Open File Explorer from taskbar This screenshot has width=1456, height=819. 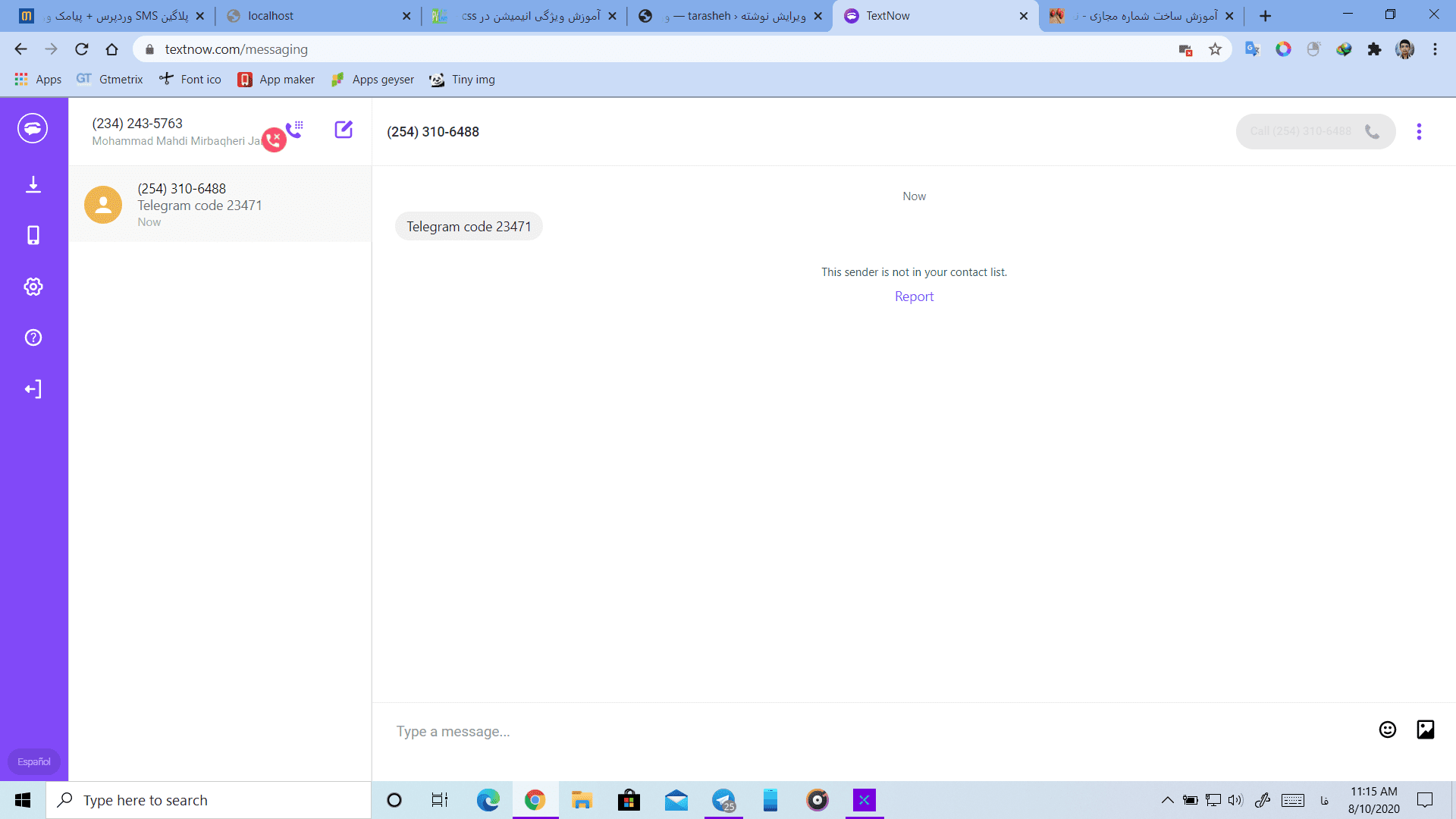(582, 800)
